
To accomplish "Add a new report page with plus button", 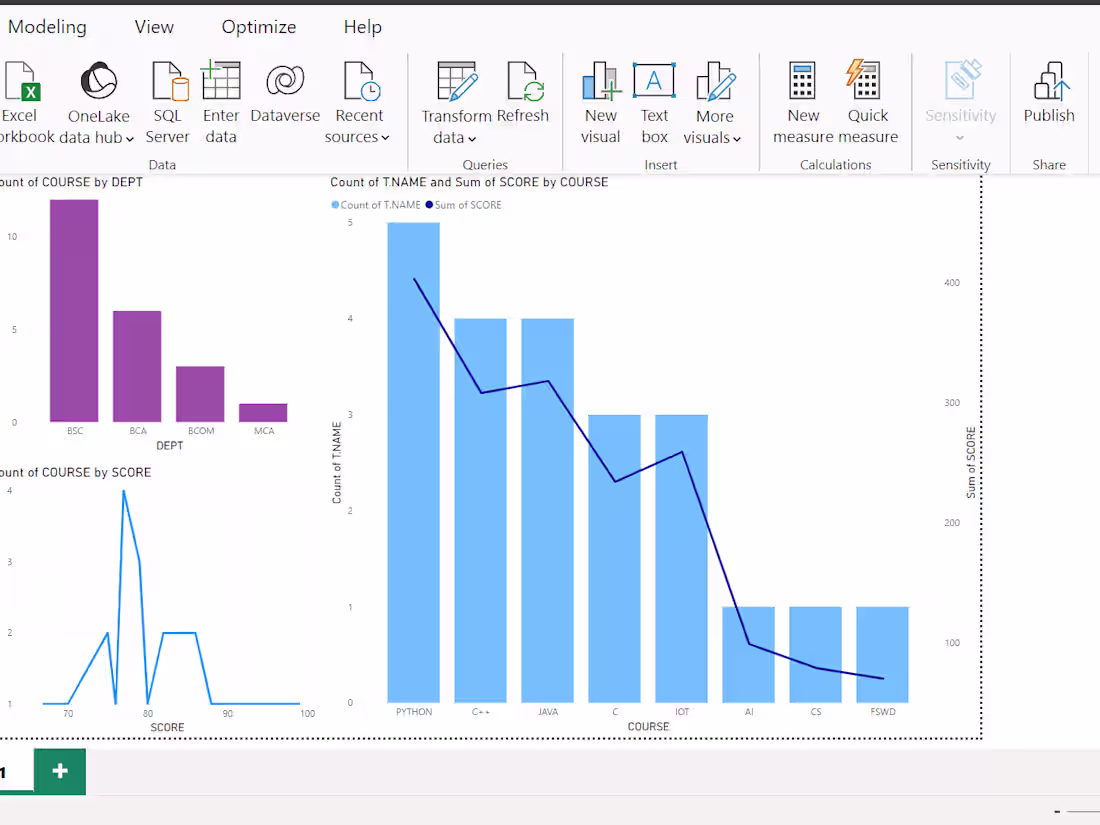I will tap(59, 771).
